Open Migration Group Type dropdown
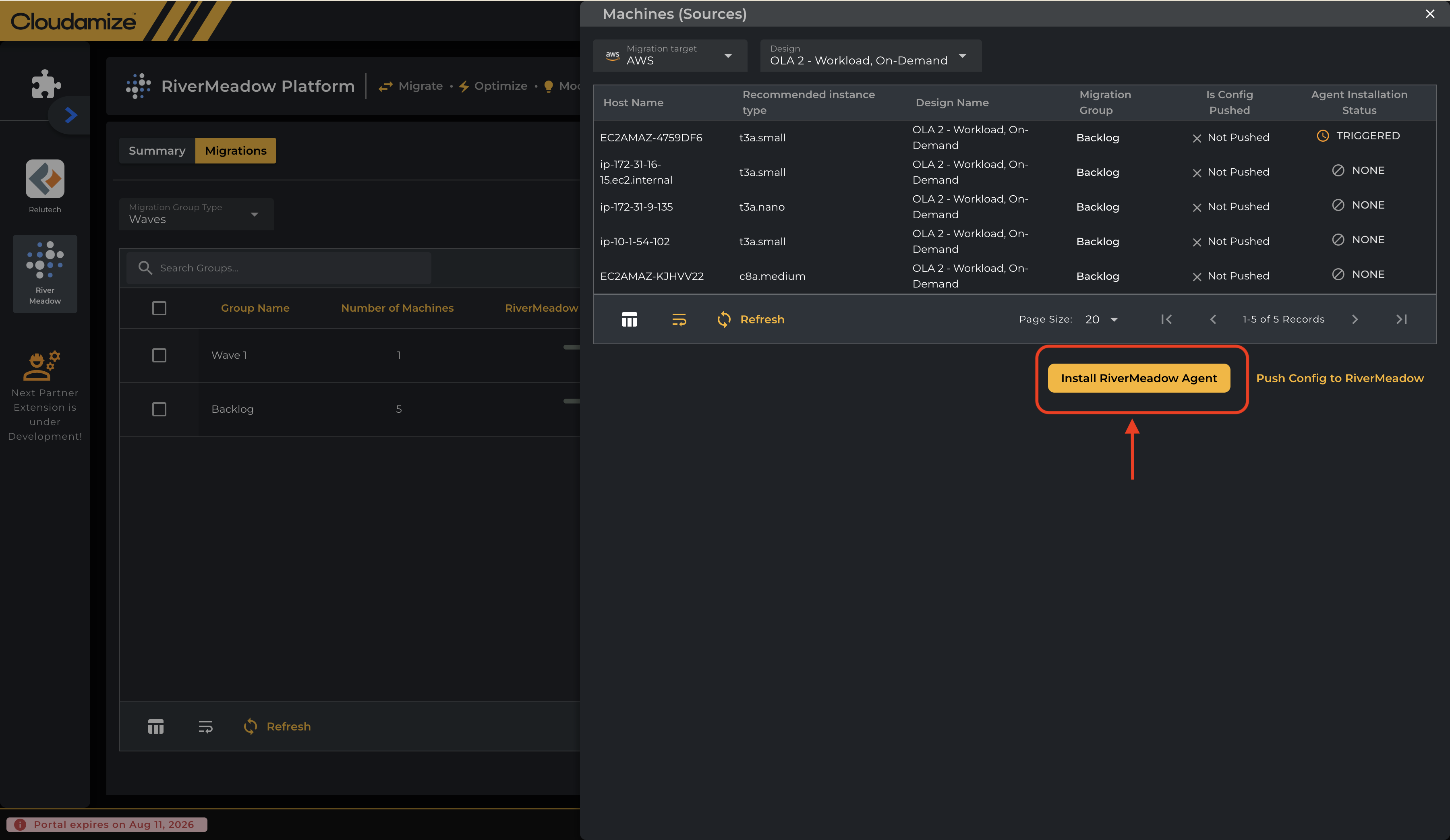 click(x=196, y=214)
